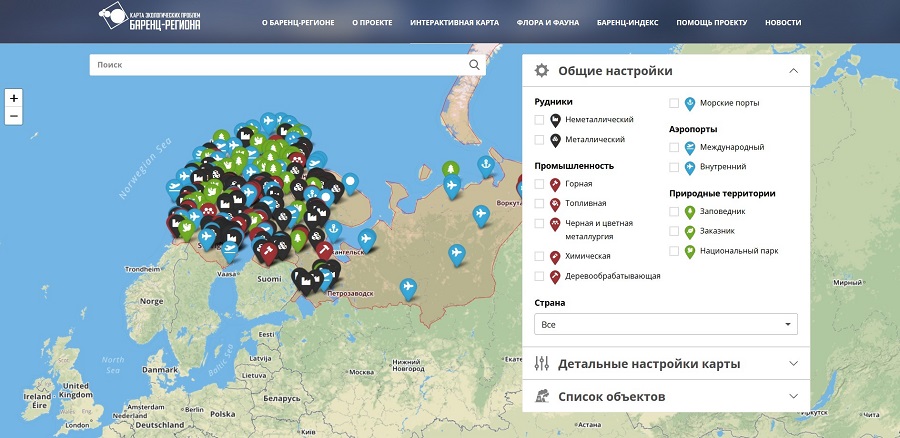Click the Поиск search field
The height and width of the screenshot is (438, 900).
tap(288, 65)
